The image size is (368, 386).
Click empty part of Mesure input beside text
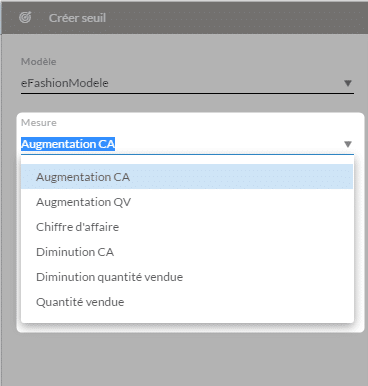pyautogui.click(x=227, y=144)
